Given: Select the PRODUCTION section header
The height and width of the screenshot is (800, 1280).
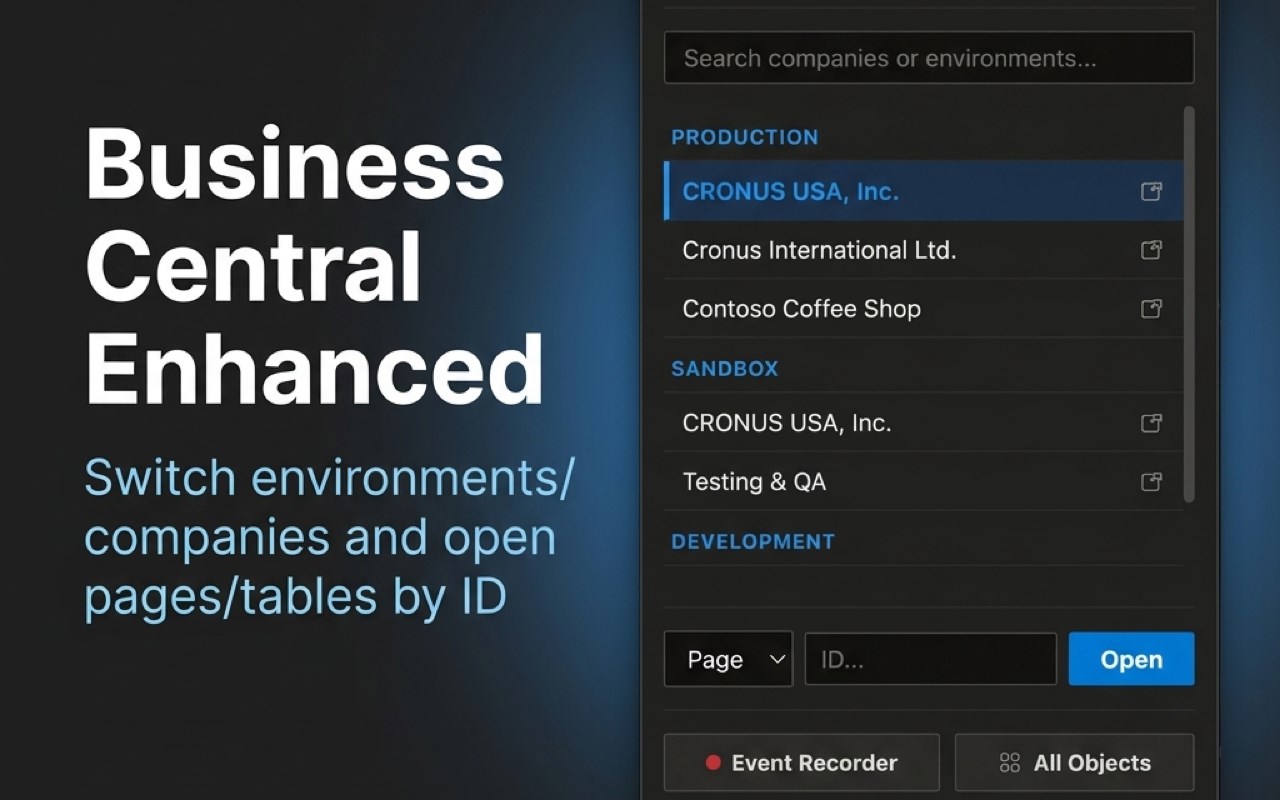Looking at the screenshot, I should click(744, 137).
